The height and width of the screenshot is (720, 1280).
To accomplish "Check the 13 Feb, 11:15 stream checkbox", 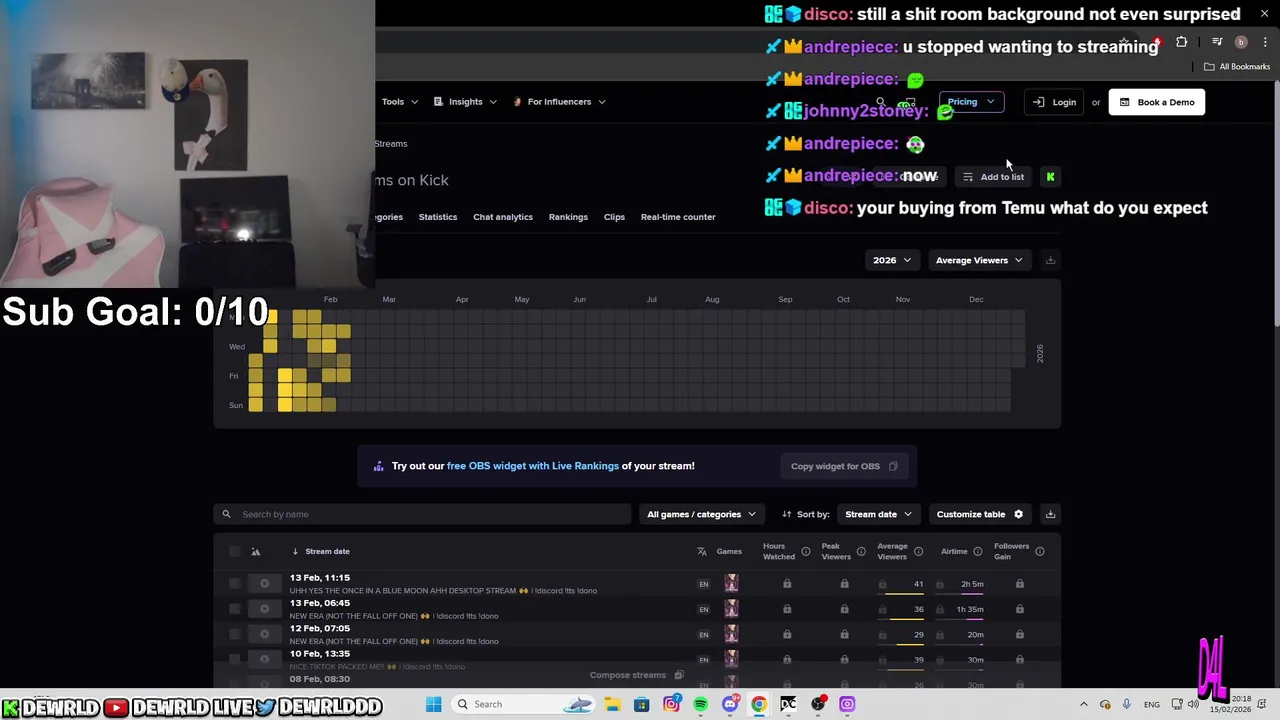I will [235, 584].
